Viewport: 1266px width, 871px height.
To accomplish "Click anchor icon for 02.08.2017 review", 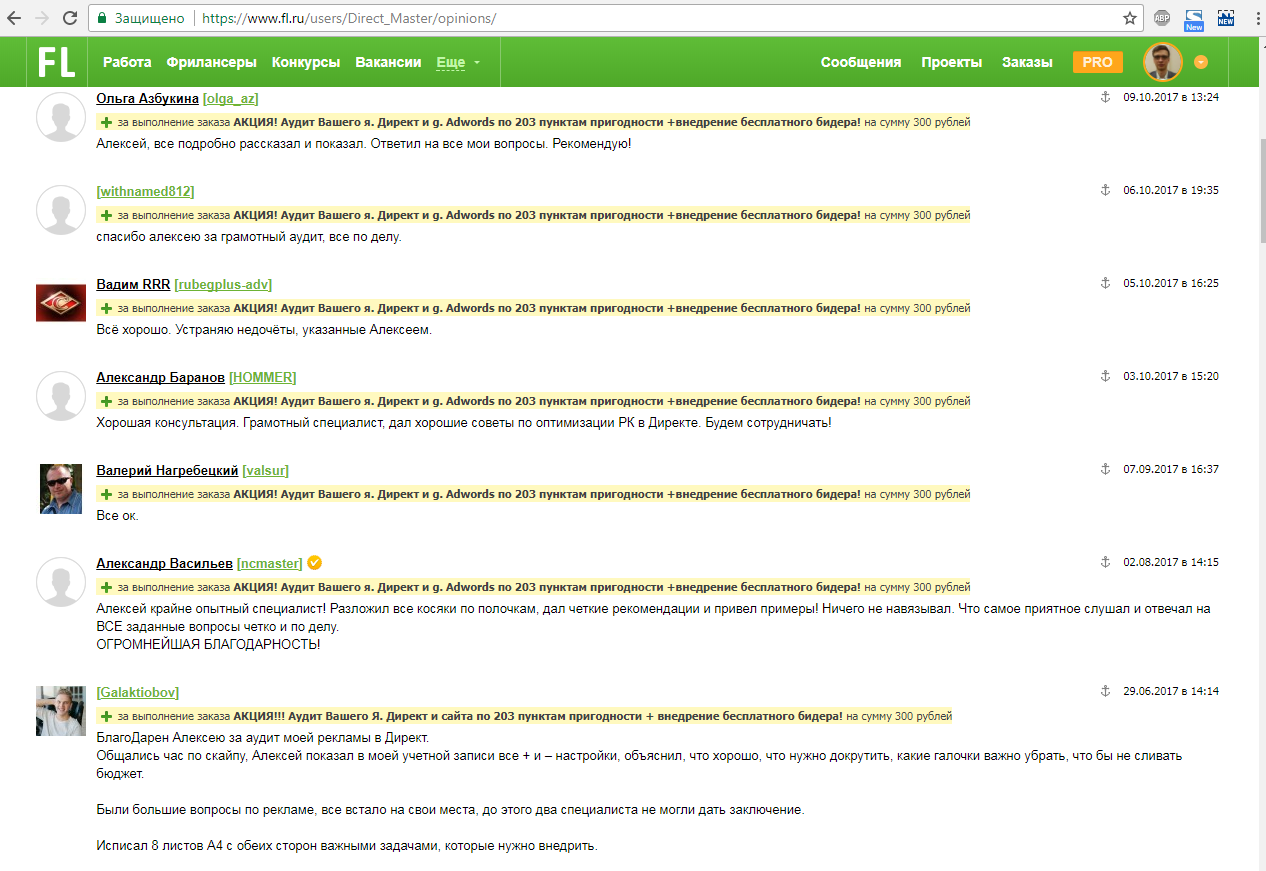I will tap(1105, 562).
